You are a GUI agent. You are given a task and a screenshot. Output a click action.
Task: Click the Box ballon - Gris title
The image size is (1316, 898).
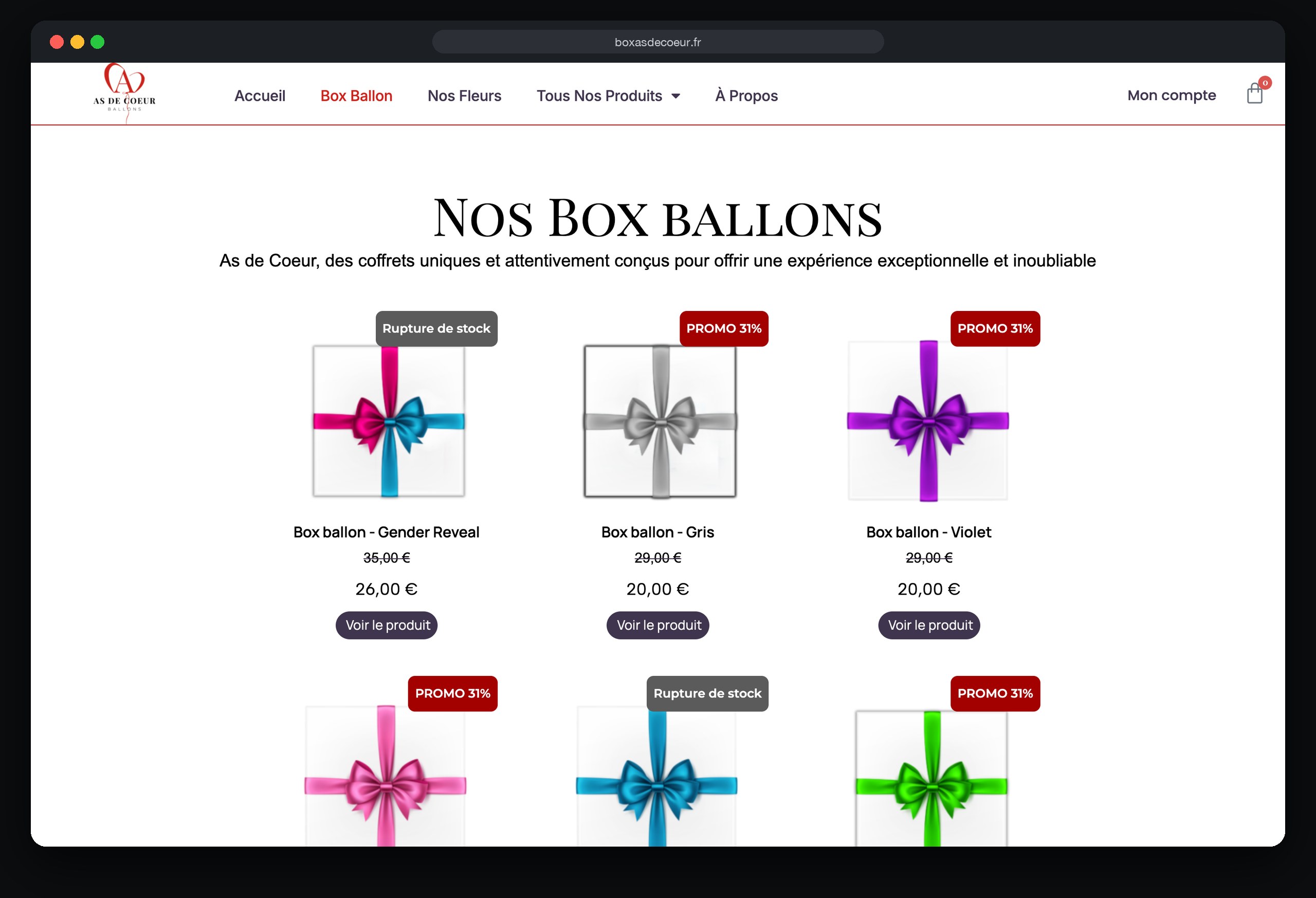(x=657, y=532)
